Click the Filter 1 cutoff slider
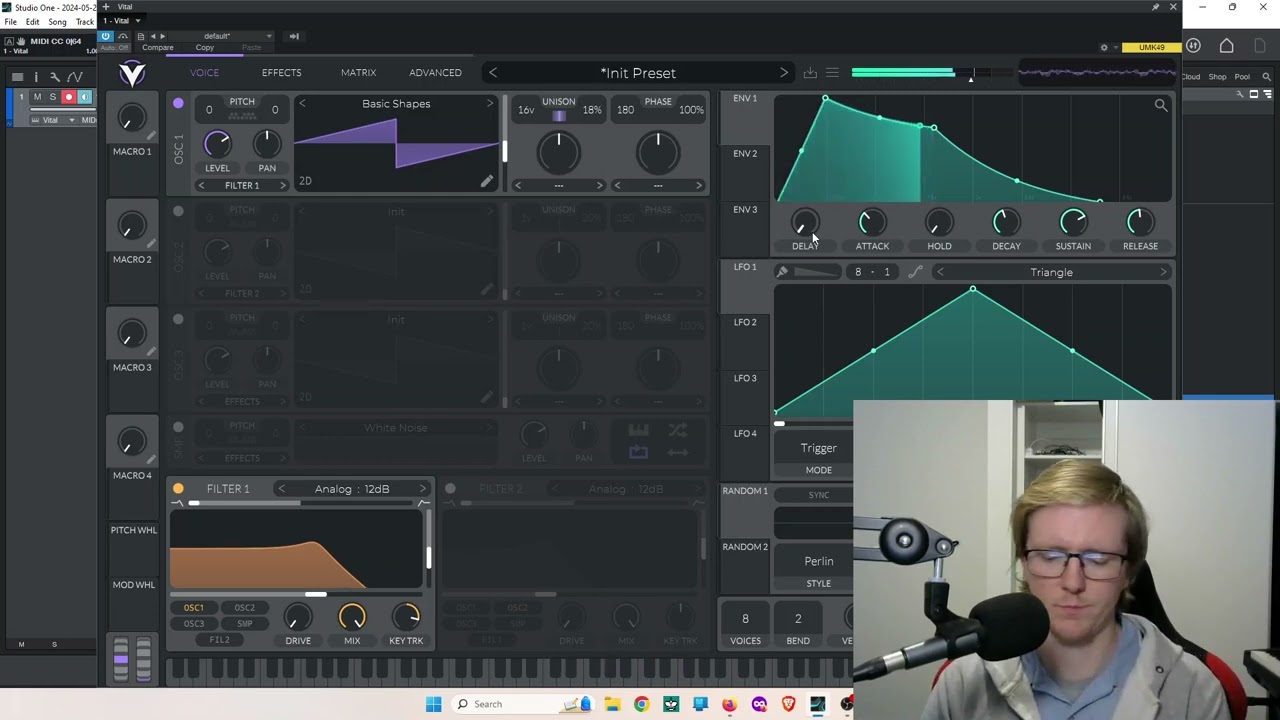The width and height of the screenshot is (1280, 720). point(298,594)
